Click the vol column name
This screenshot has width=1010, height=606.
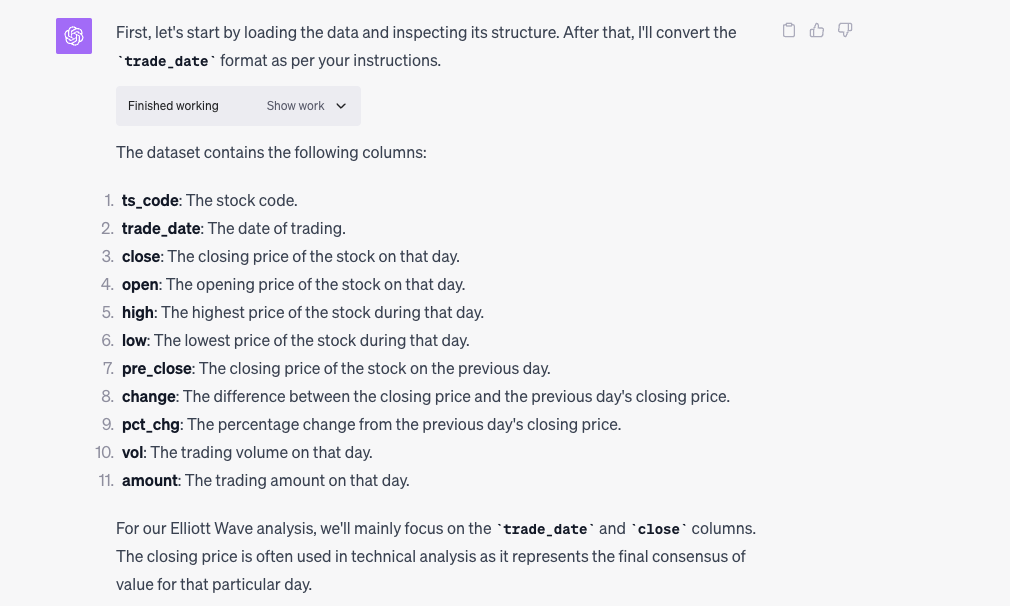(132, 453)
